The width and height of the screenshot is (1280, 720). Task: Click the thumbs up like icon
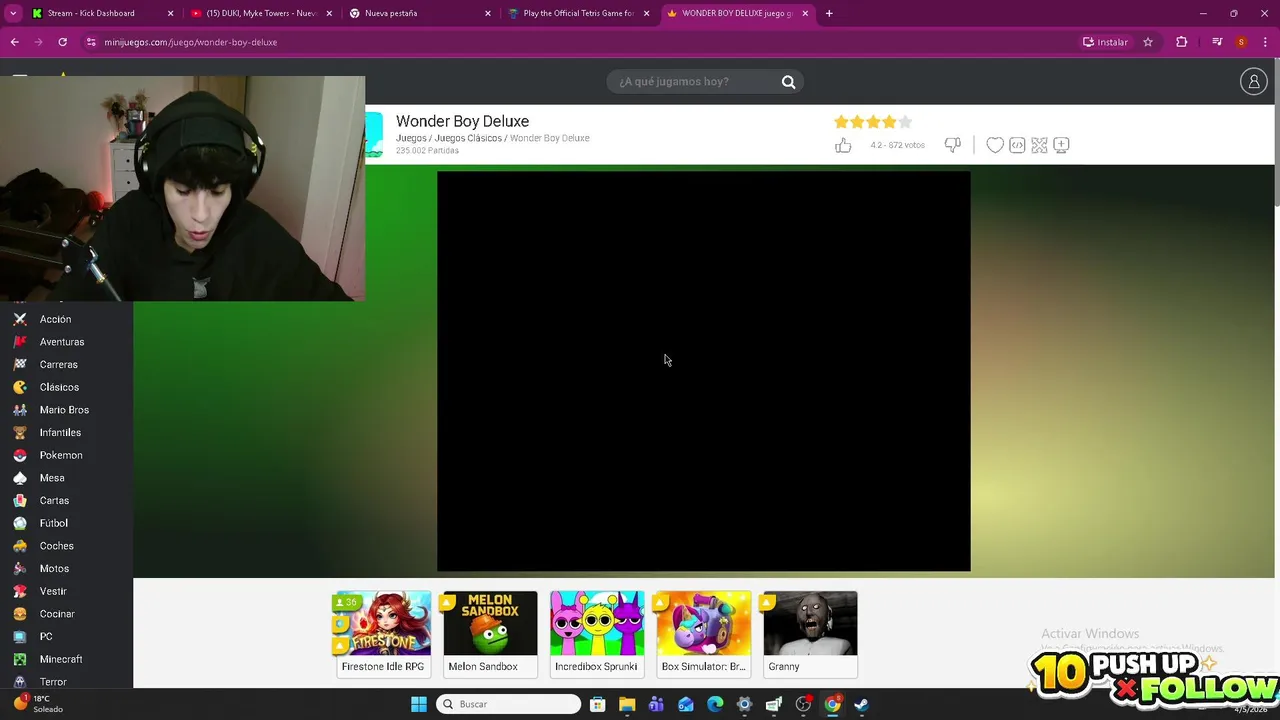coord(843,145)
